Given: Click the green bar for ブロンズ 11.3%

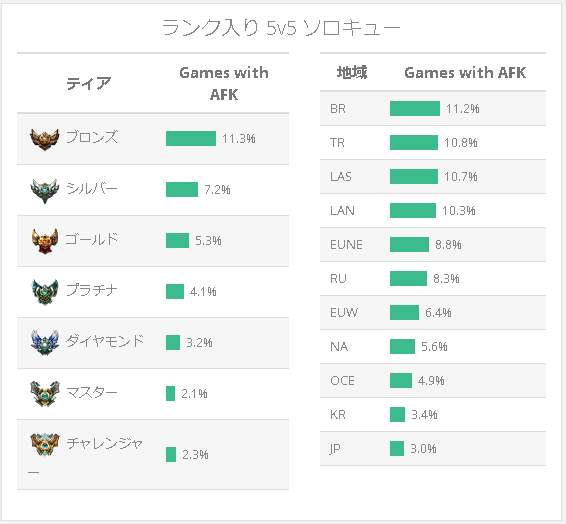Looking at the screenshot, I should 191,139.
